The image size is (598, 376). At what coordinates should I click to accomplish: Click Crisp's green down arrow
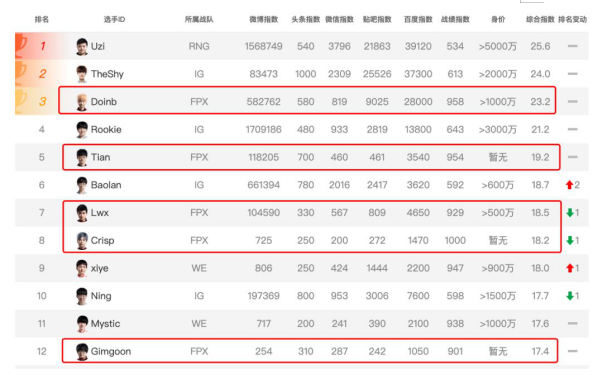570,241
